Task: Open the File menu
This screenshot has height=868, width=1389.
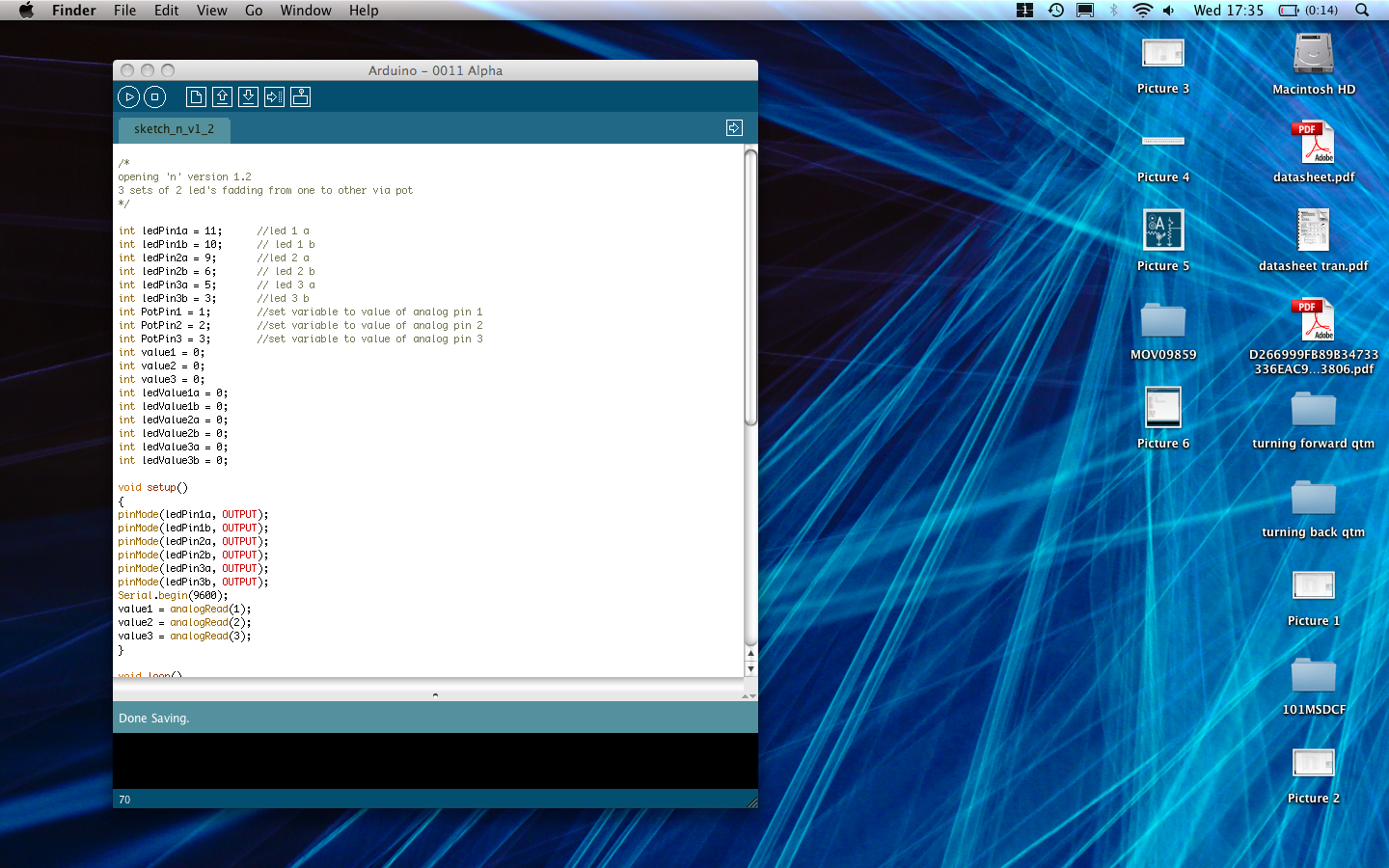Action: 124,11
